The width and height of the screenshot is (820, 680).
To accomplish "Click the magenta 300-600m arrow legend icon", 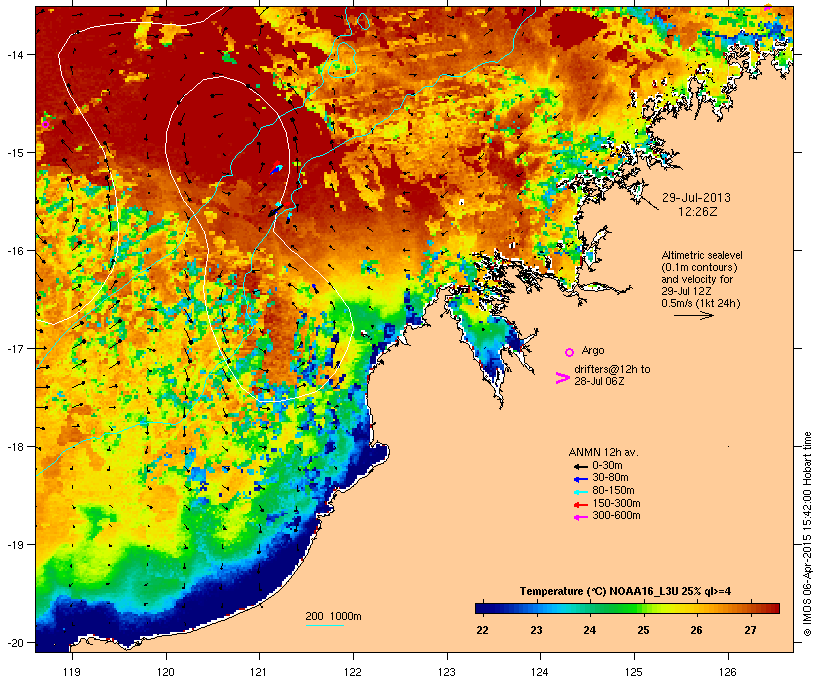I will click(x=580, y=517).
